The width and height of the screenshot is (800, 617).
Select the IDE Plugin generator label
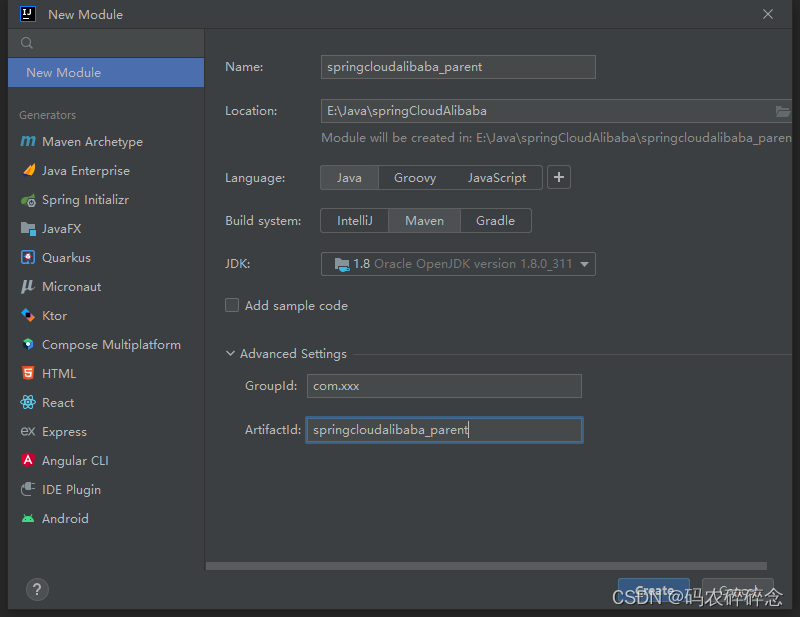tap(71, 489)
